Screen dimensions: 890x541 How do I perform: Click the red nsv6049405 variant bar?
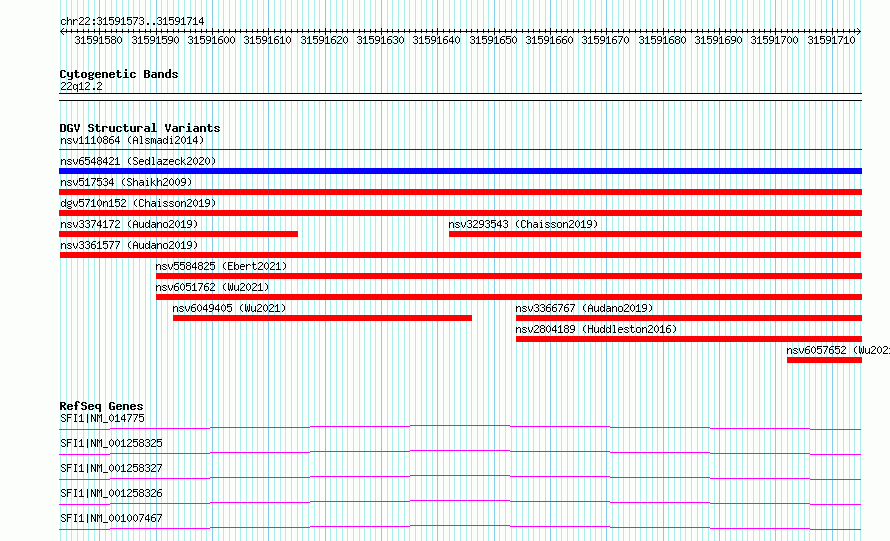point(322,318)
